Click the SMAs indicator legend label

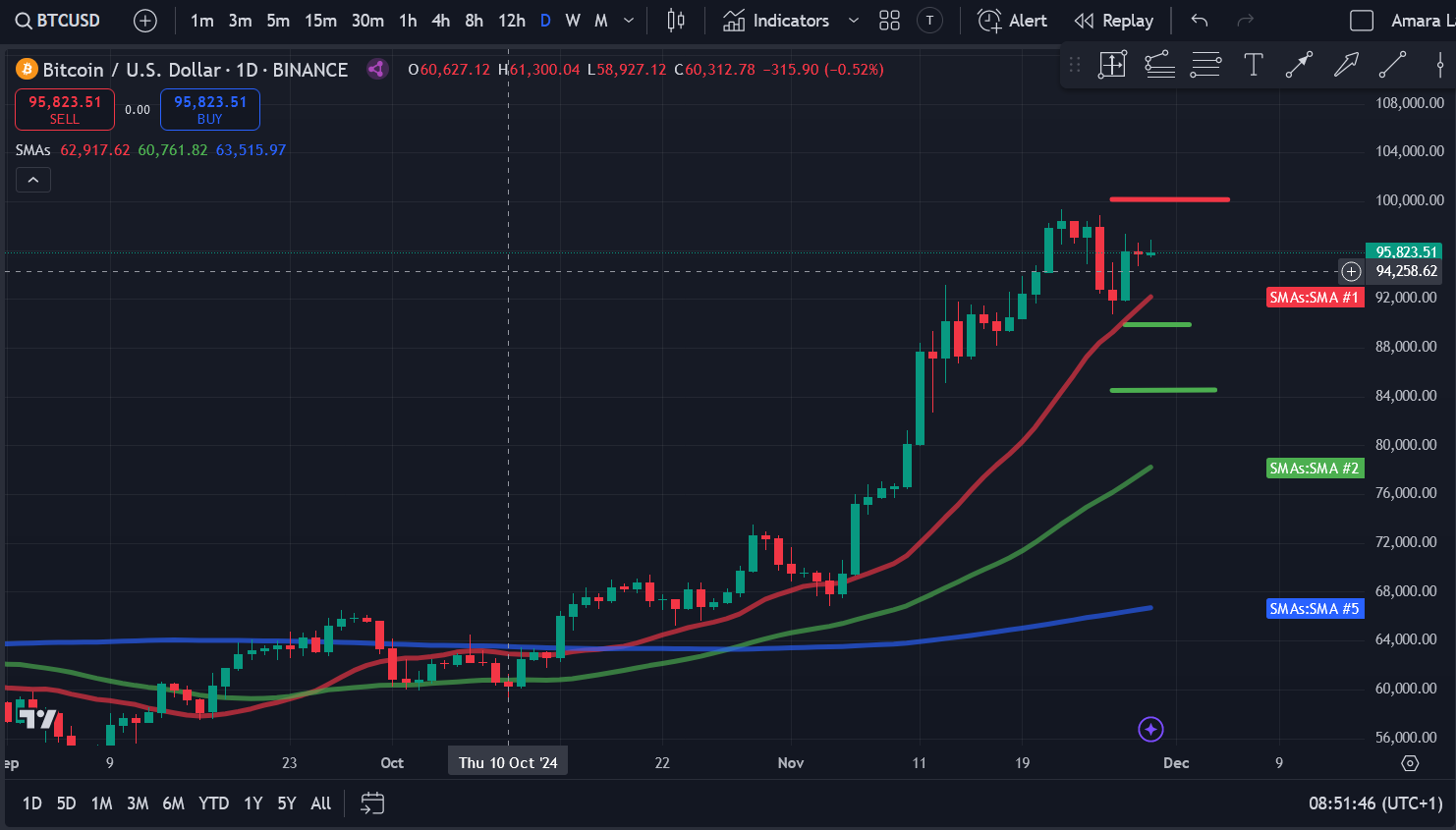click(32, 150)
